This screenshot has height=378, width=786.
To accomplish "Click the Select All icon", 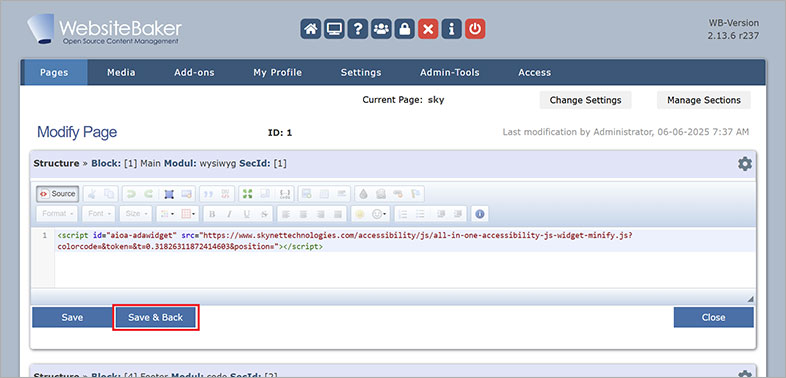I will [169, 194].
